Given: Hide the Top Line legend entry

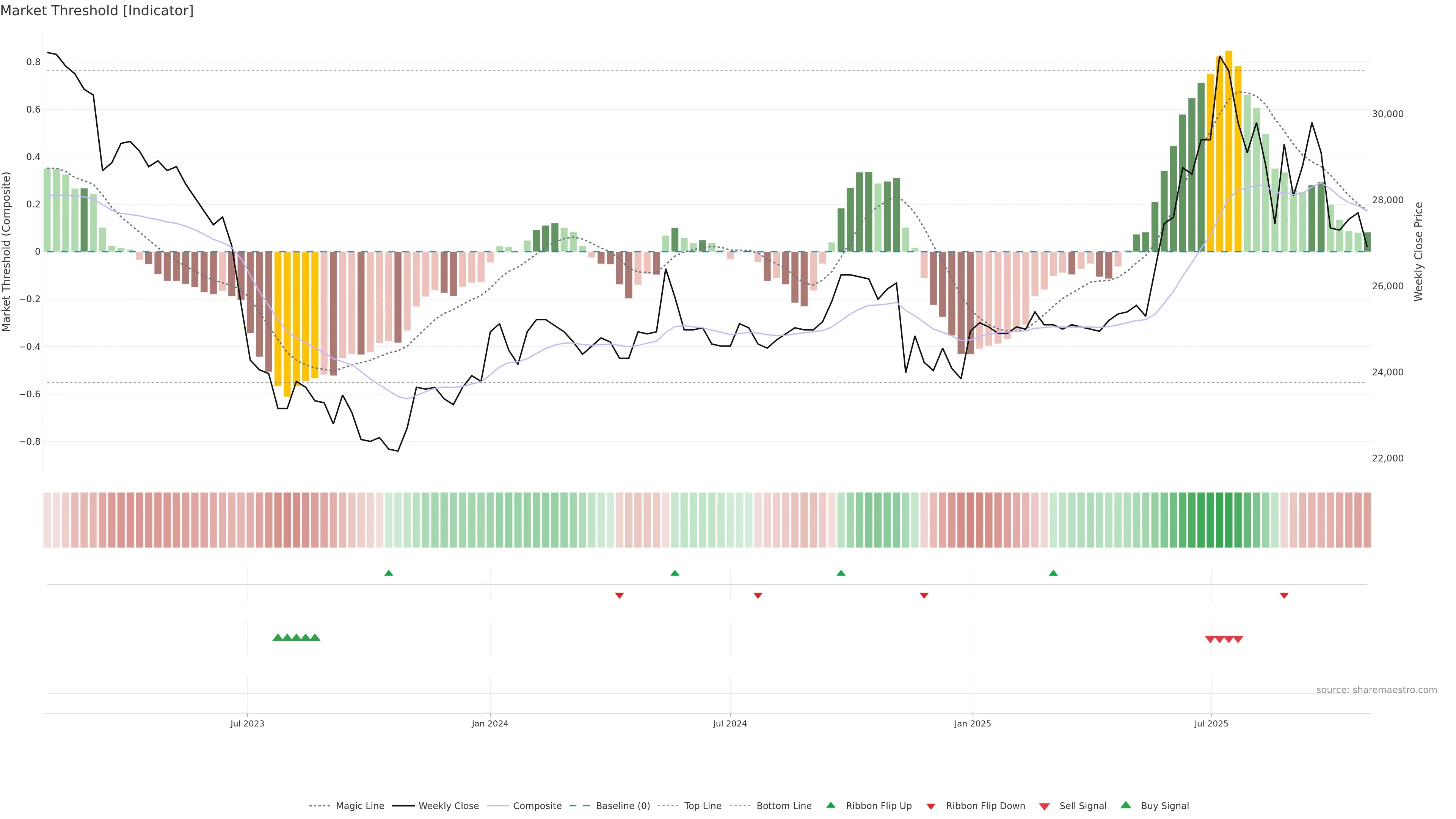Looking at the screenshot, I should [703, 806].
